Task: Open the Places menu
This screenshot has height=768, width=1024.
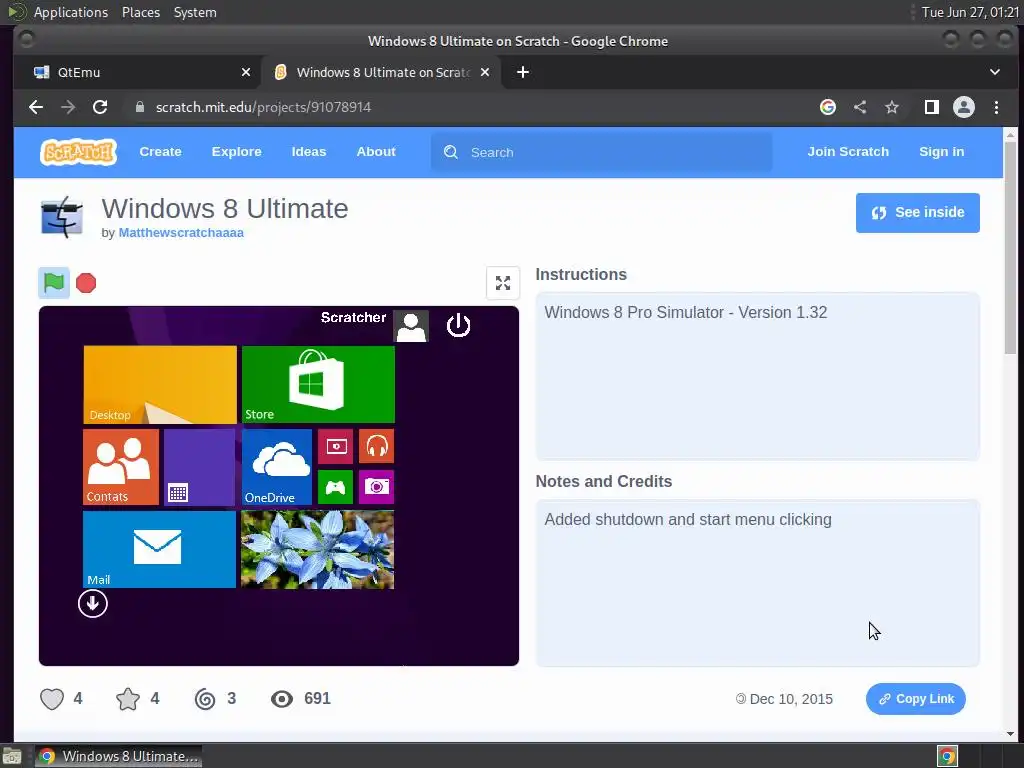Action: 141,12
